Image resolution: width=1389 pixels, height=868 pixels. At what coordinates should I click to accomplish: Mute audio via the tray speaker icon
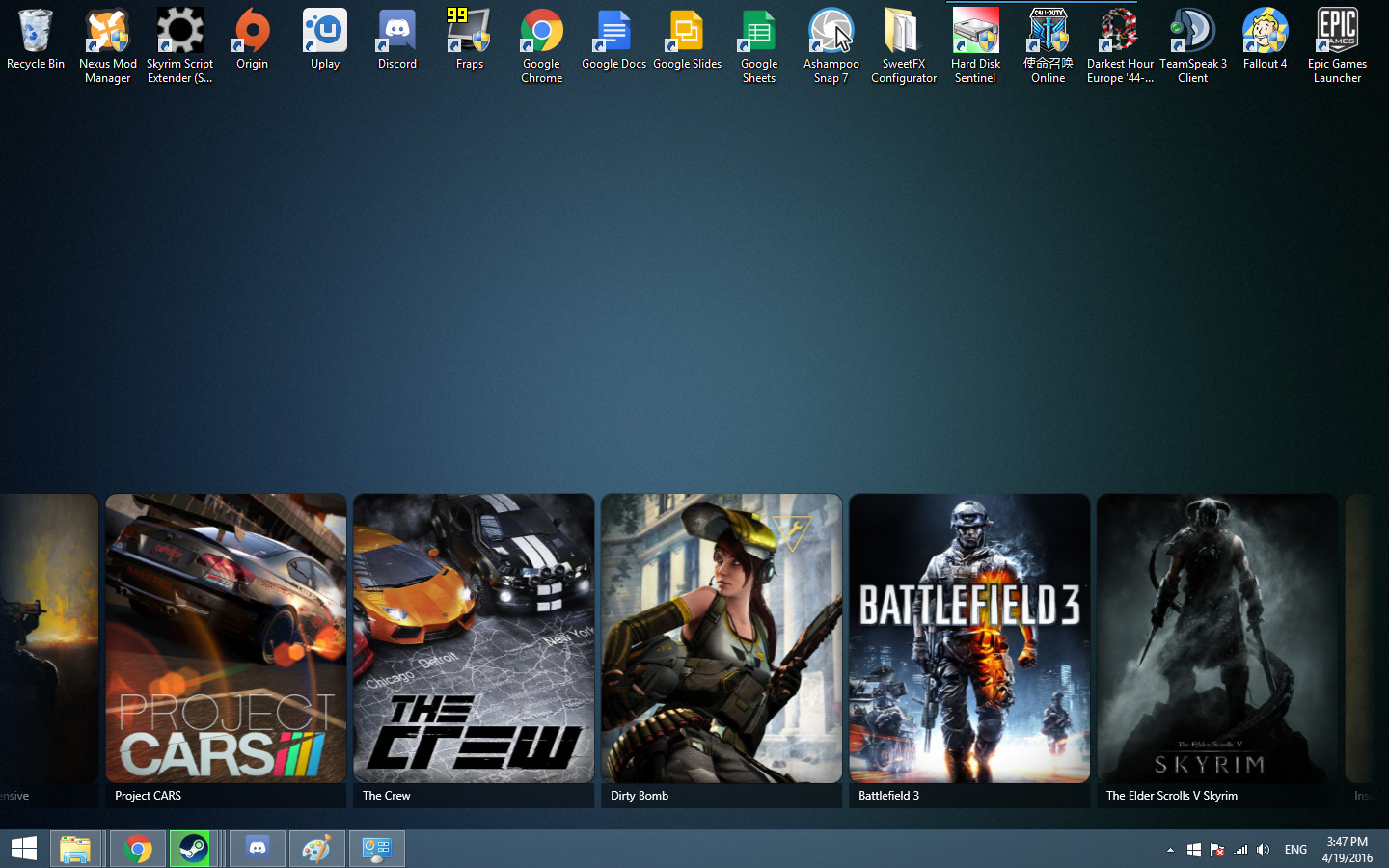1263,850
